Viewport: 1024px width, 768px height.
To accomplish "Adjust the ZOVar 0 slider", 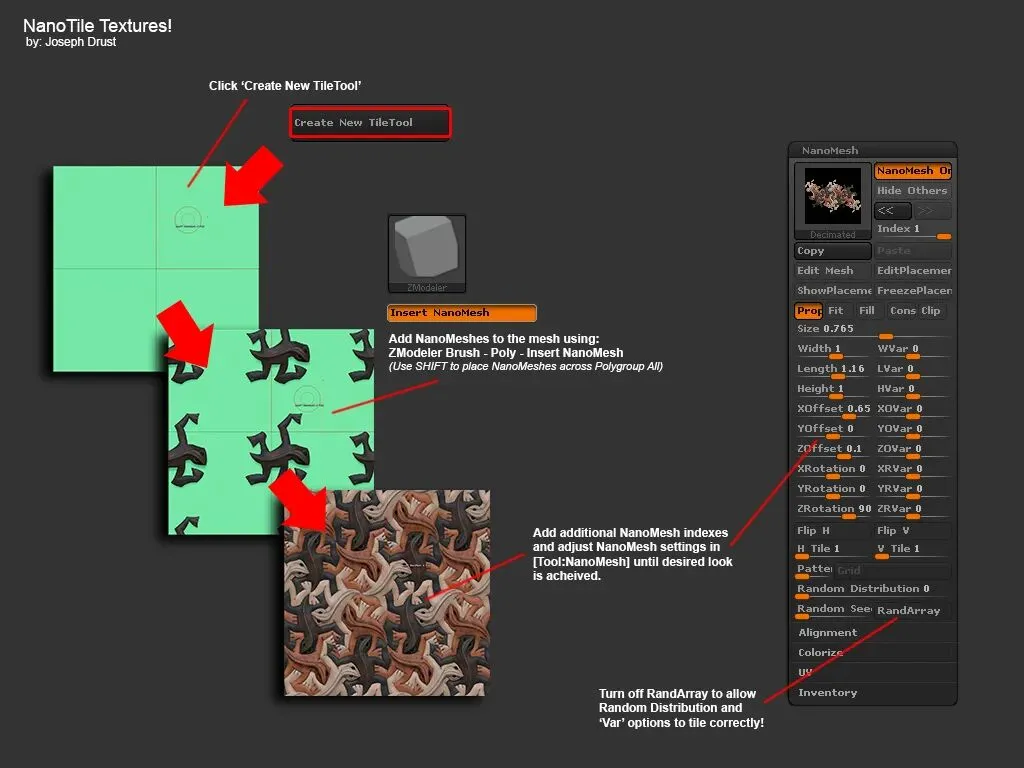I will coord(913,450).
